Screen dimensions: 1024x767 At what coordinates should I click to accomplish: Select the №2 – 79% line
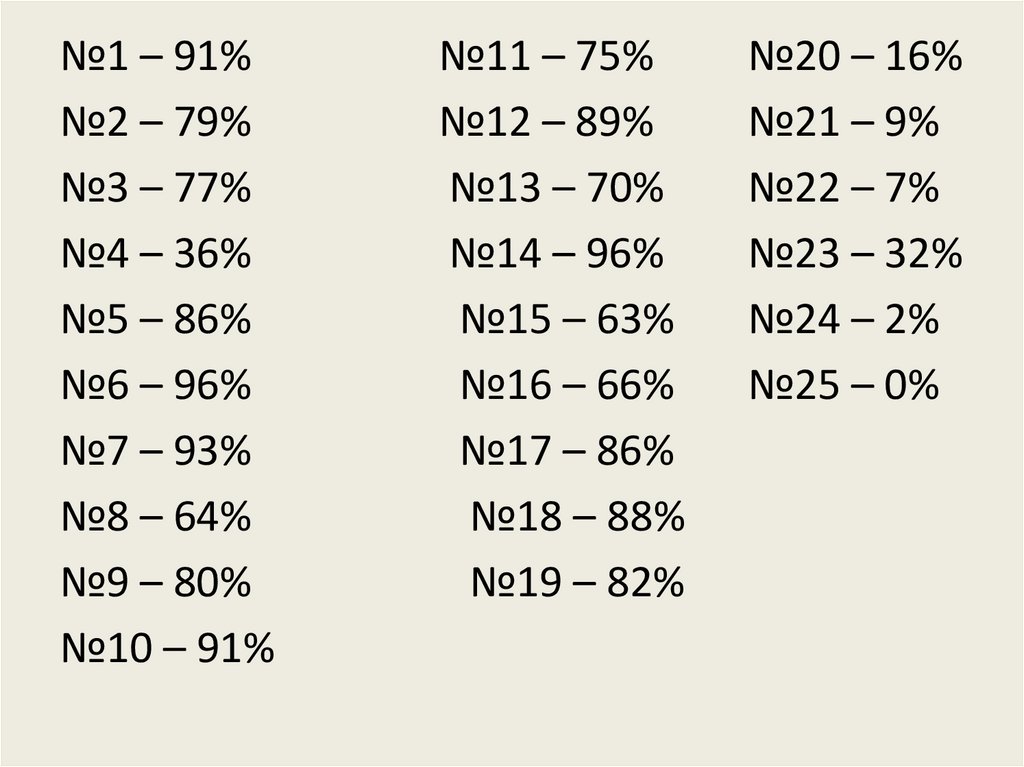tap(156, 124)
